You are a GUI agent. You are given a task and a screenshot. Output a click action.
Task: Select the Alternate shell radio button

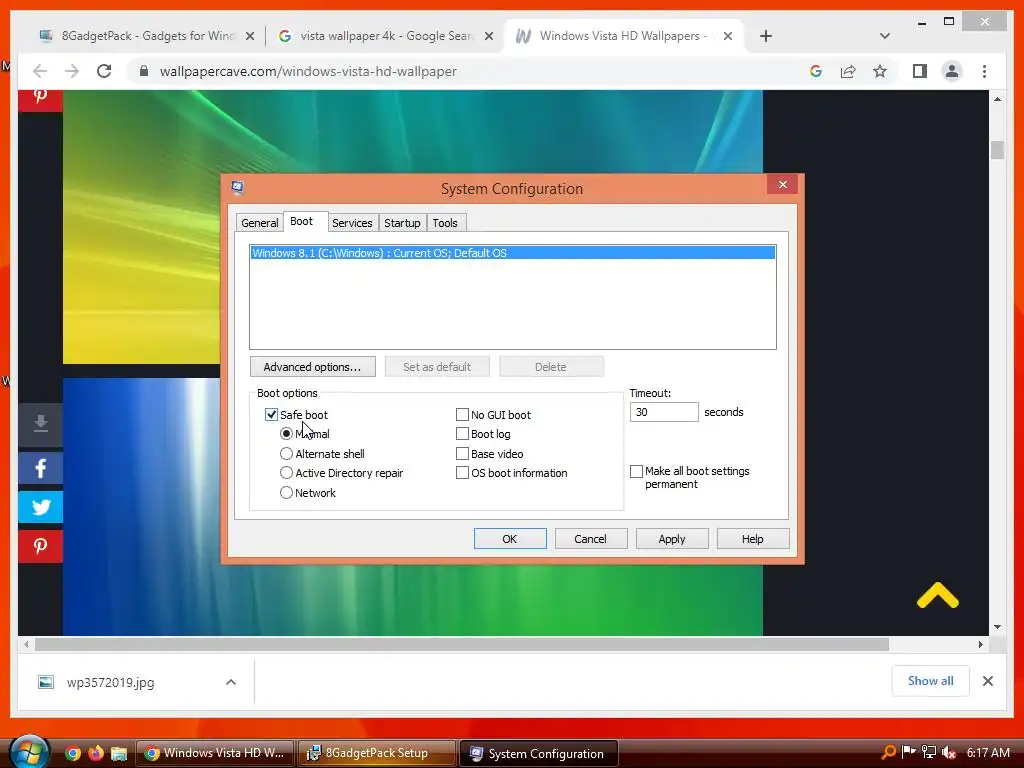(286, 453)
